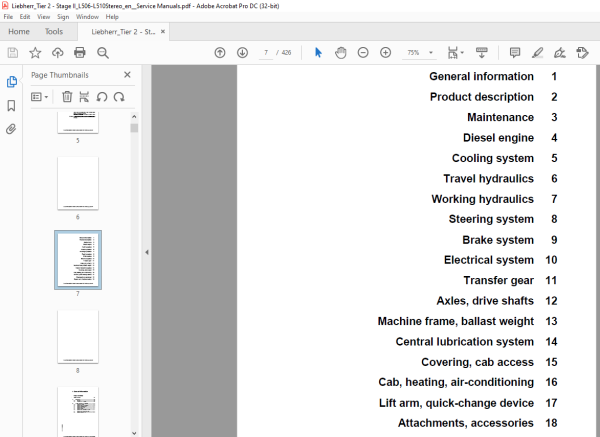Screen dimensions: 600x437
Task: Click the extract pages scissors icon
Action: [84, 97]
